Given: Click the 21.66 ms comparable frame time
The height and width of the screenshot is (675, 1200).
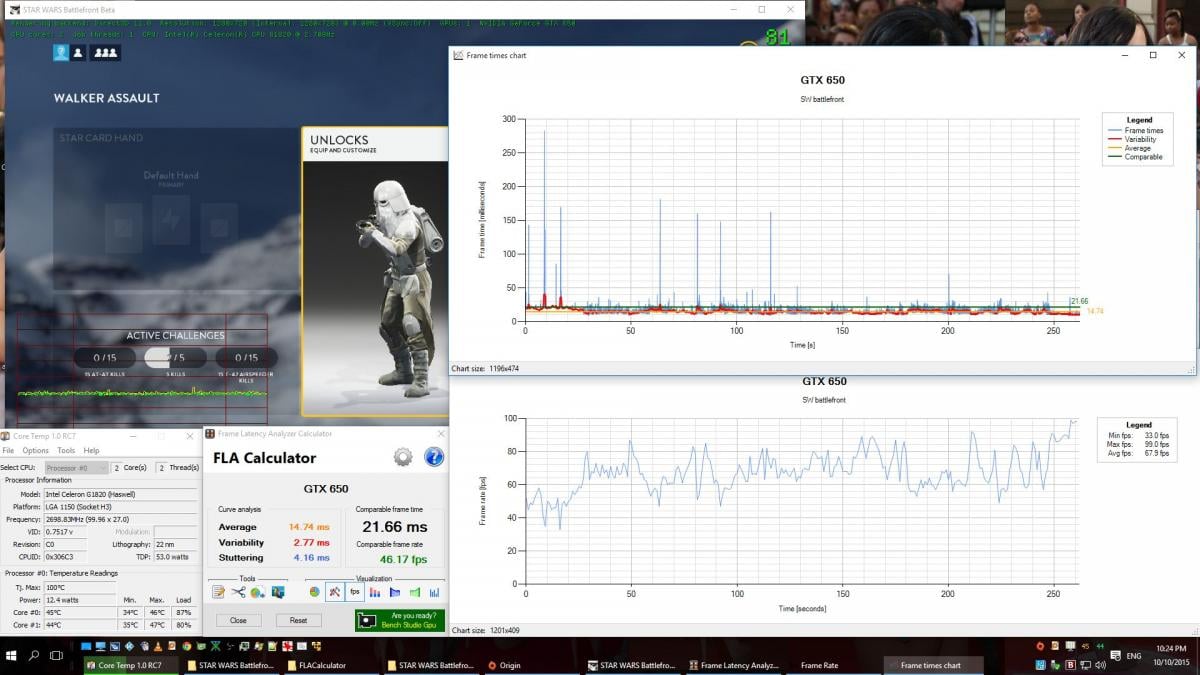Looking at the screenshot, I should (x=394, y=526).
